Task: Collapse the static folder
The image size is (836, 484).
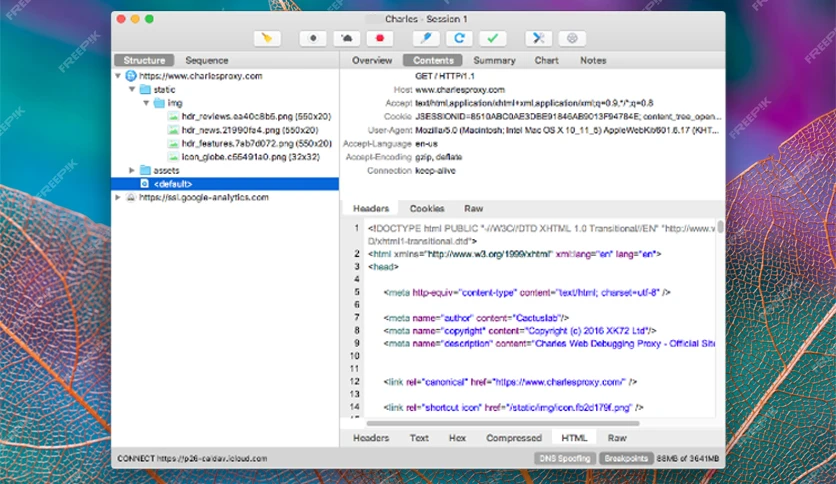Action: 132,90
